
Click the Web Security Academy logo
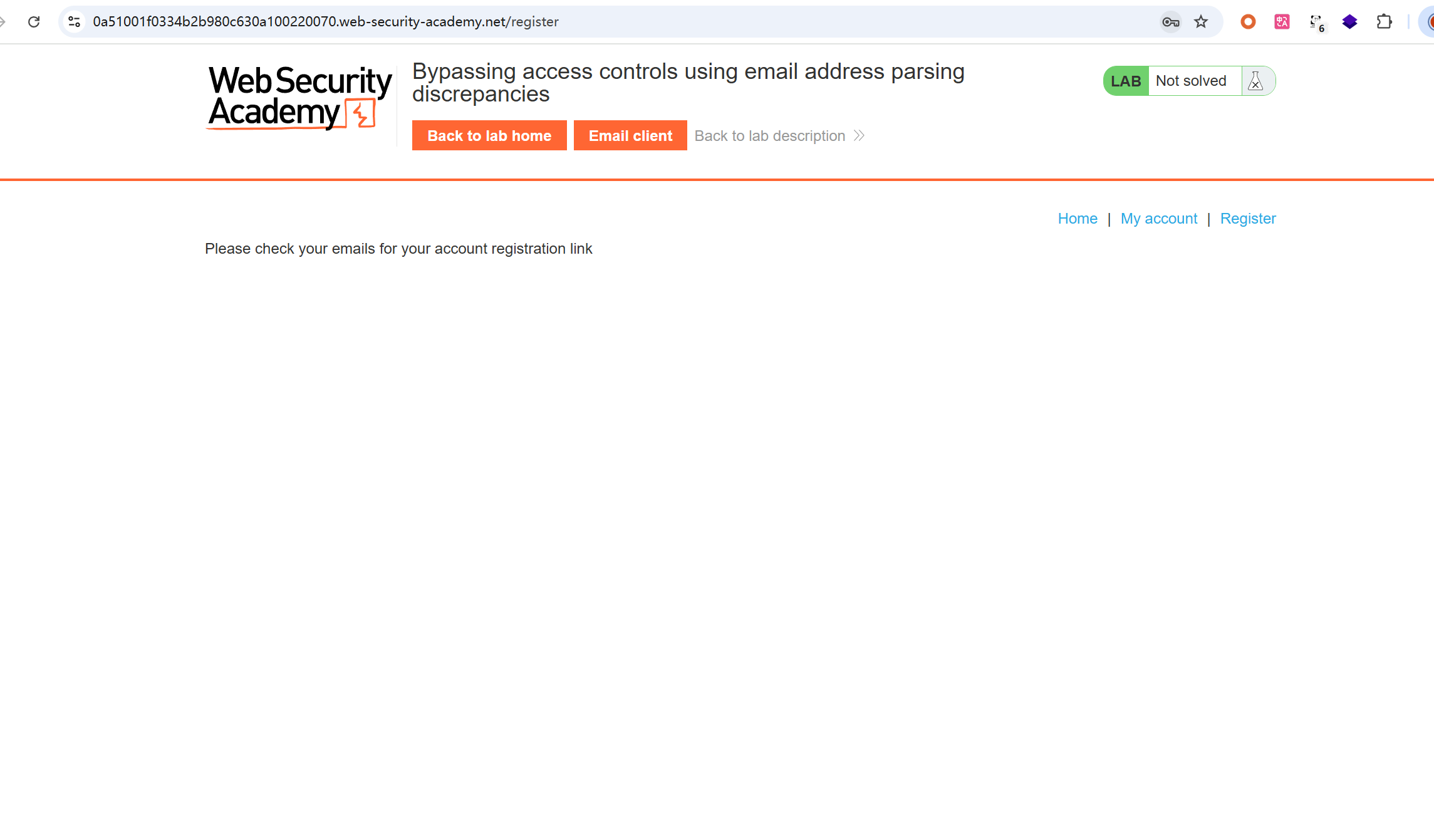click(299, 98)
